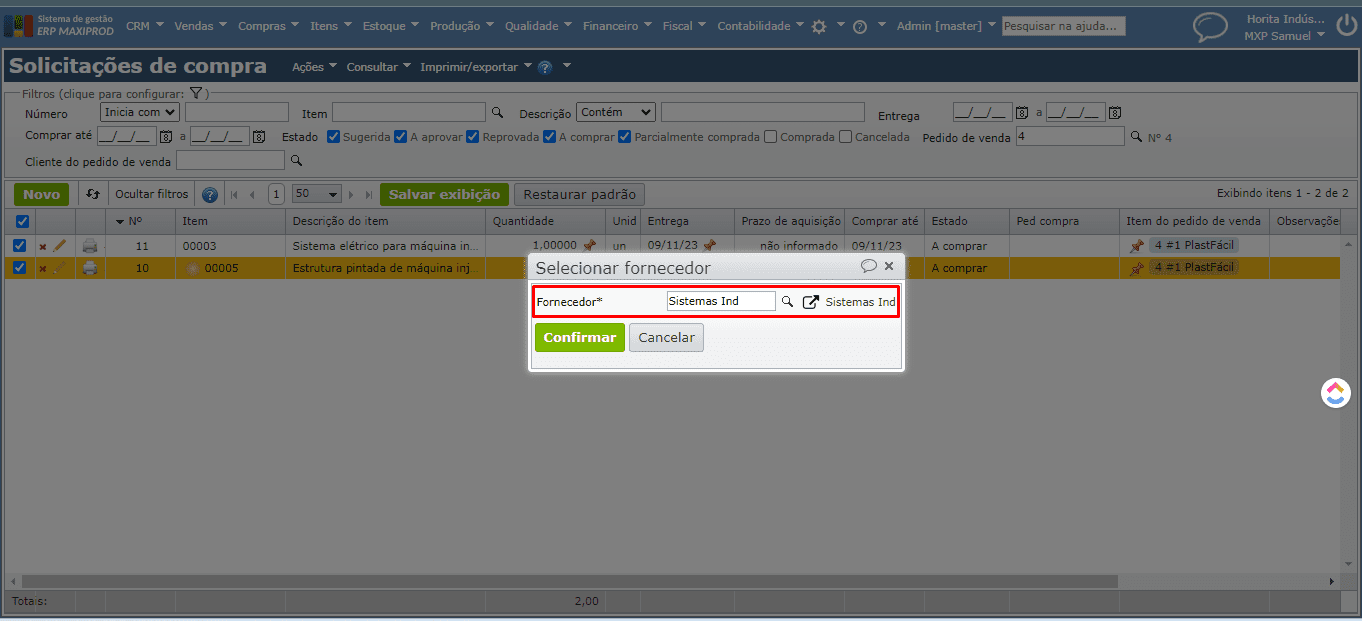Click the pencil edit icon for row 11
The image size is (1362, 621).
coord(59,245)
